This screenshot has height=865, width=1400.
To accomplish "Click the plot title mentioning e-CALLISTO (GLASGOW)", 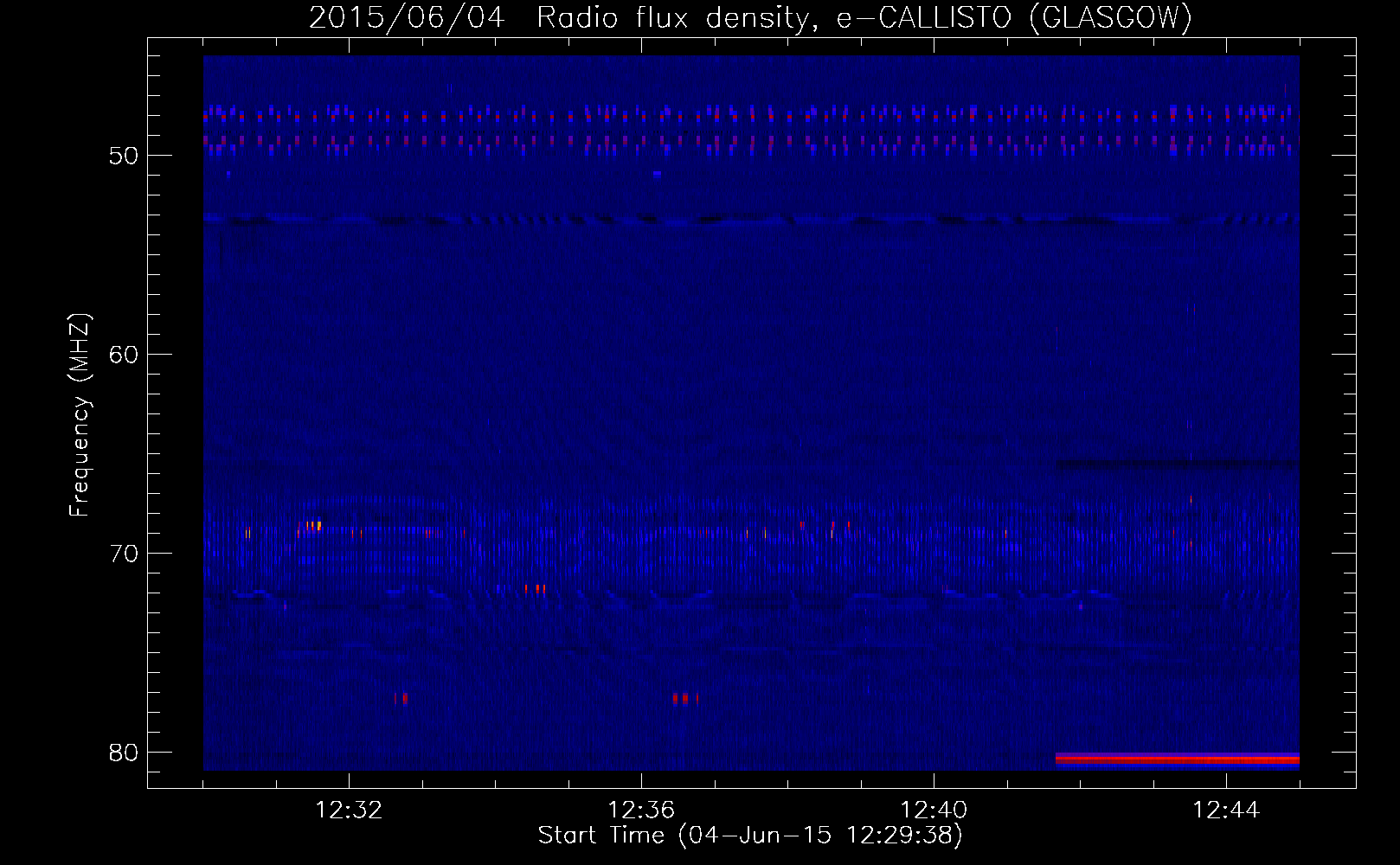I will coord(750,17).
